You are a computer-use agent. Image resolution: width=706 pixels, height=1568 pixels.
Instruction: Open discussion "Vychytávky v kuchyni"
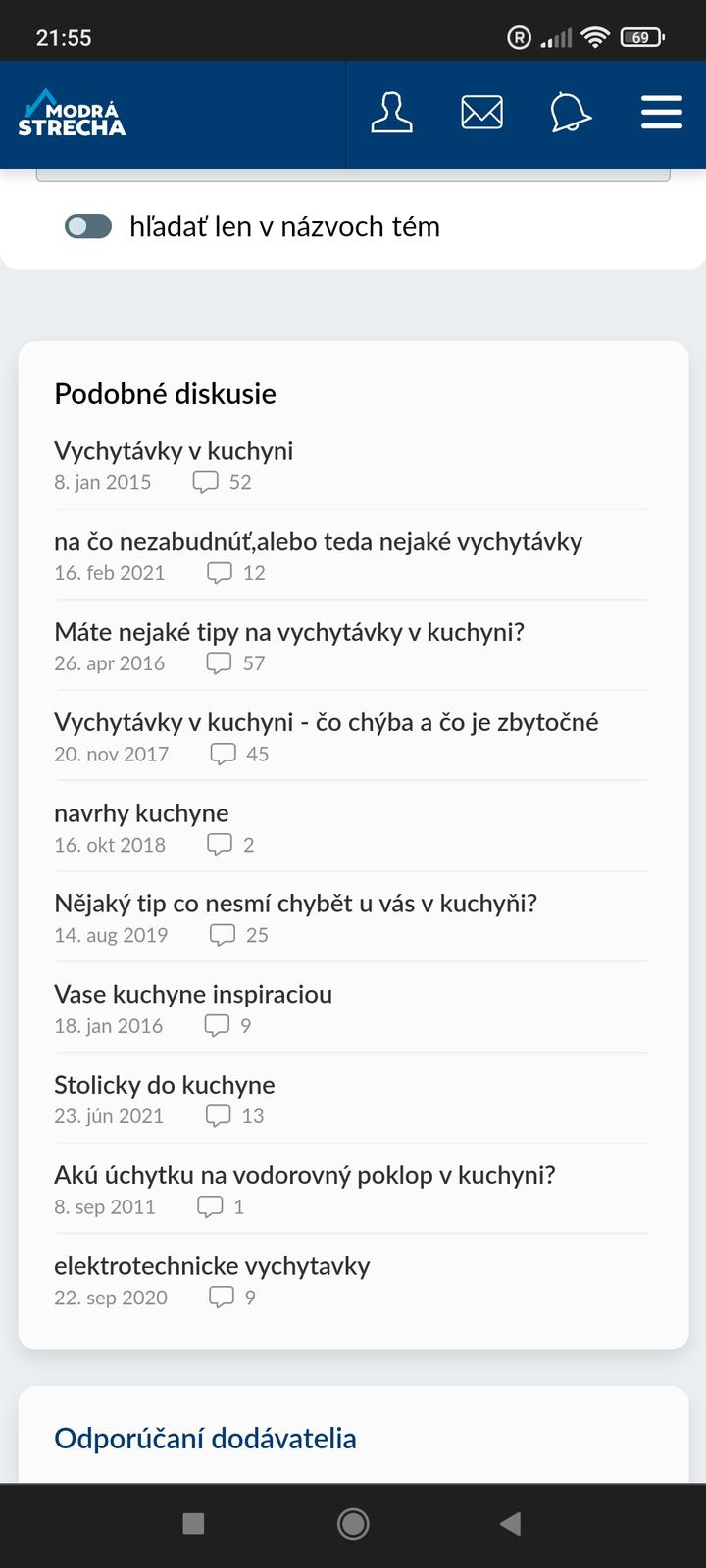pos(174,451)
